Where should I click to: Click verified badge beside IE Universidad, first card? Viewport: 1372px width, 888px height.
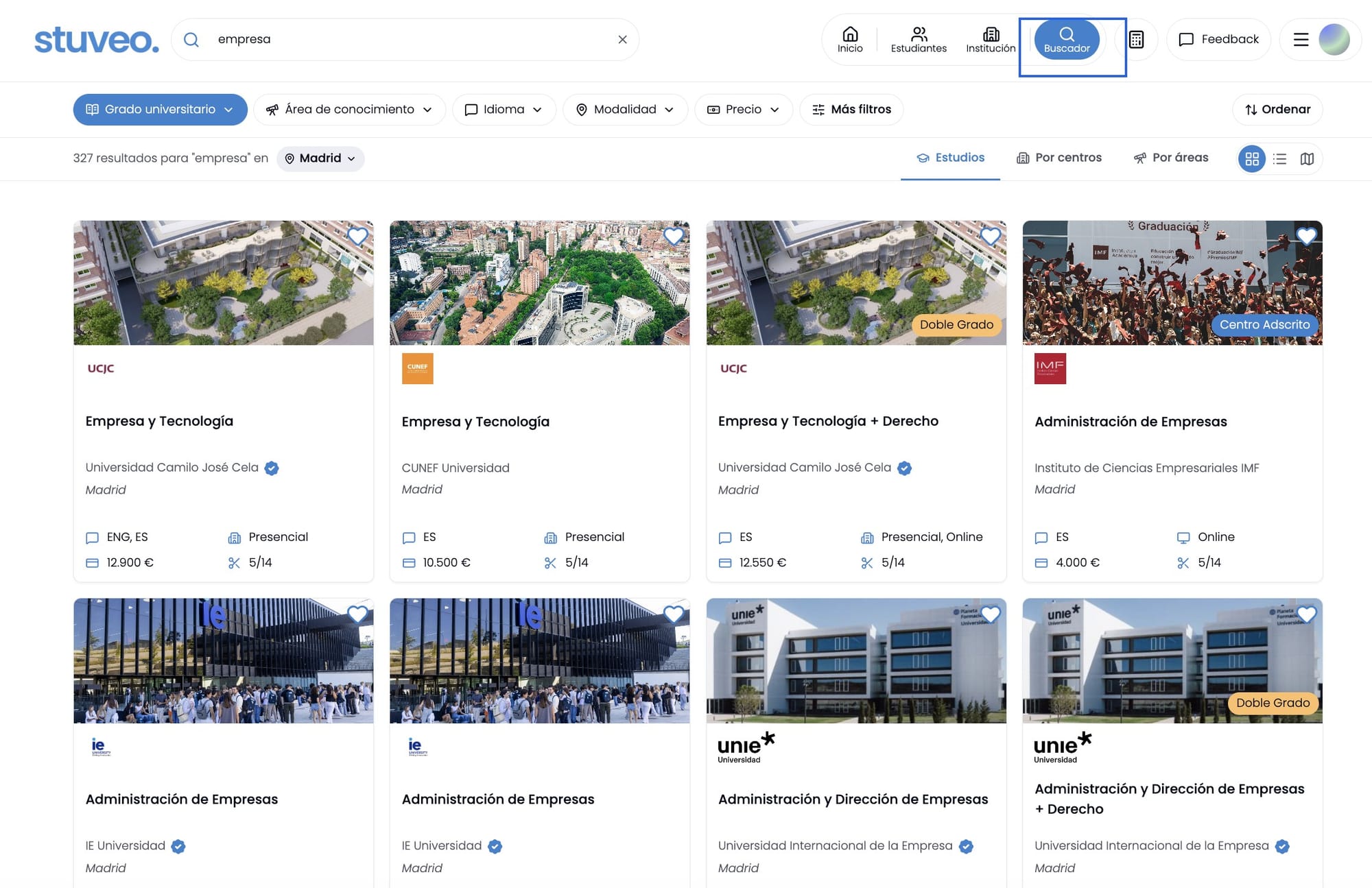pyautogui.click(x=178, y=847)
